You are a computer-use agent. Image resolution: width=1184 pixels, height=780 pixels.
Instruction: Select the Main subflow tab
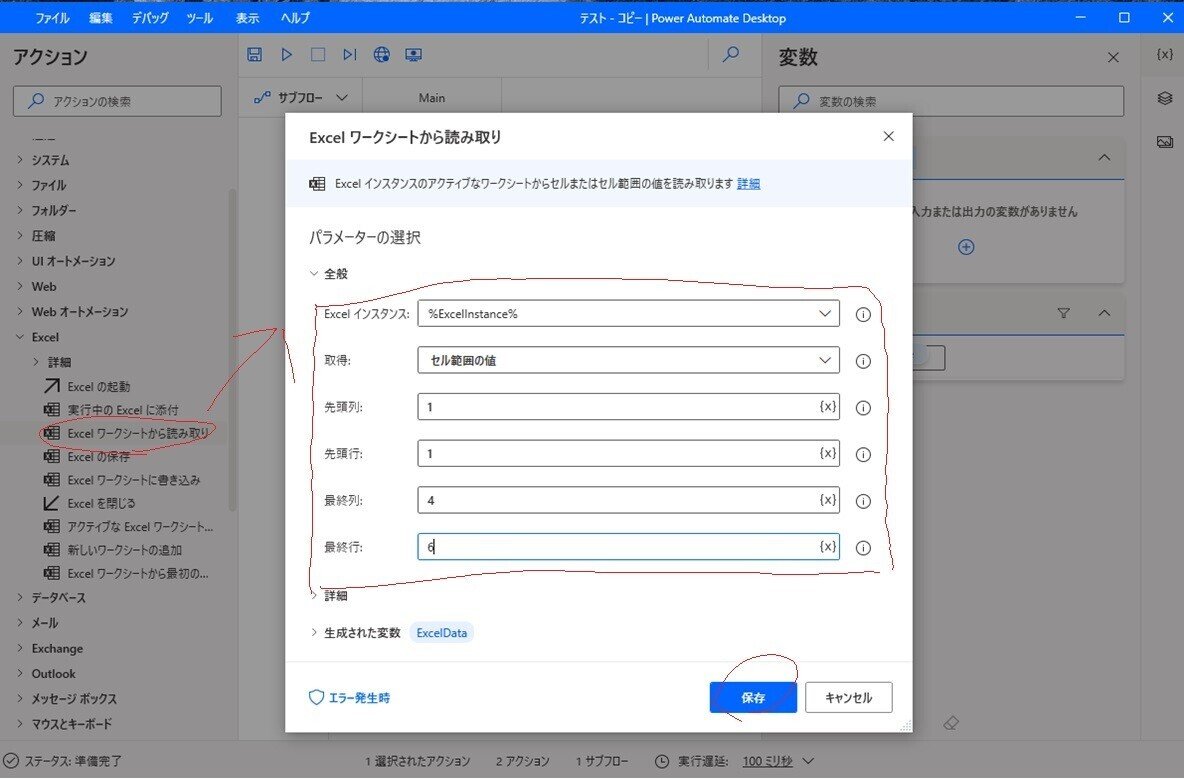tap(432, 97)
